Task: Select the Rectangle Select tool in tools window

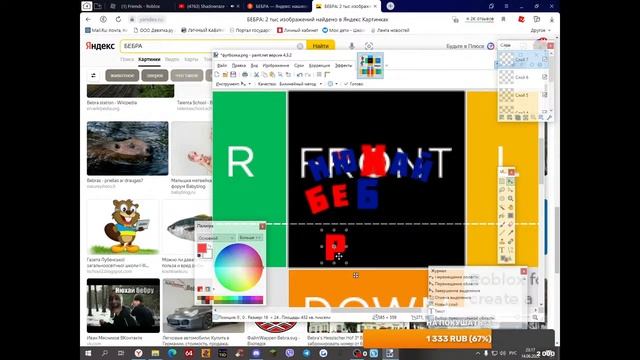Action: (502, 182)
